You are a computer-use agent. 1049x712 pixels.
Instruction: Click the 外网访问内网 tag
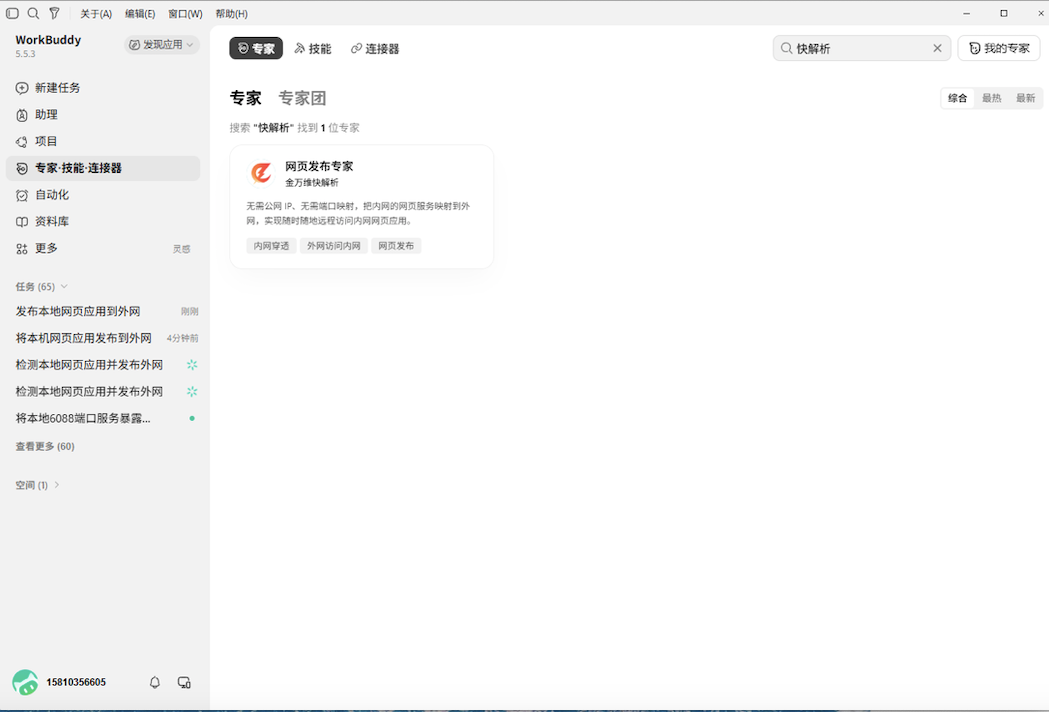click(x=334, y=246)
